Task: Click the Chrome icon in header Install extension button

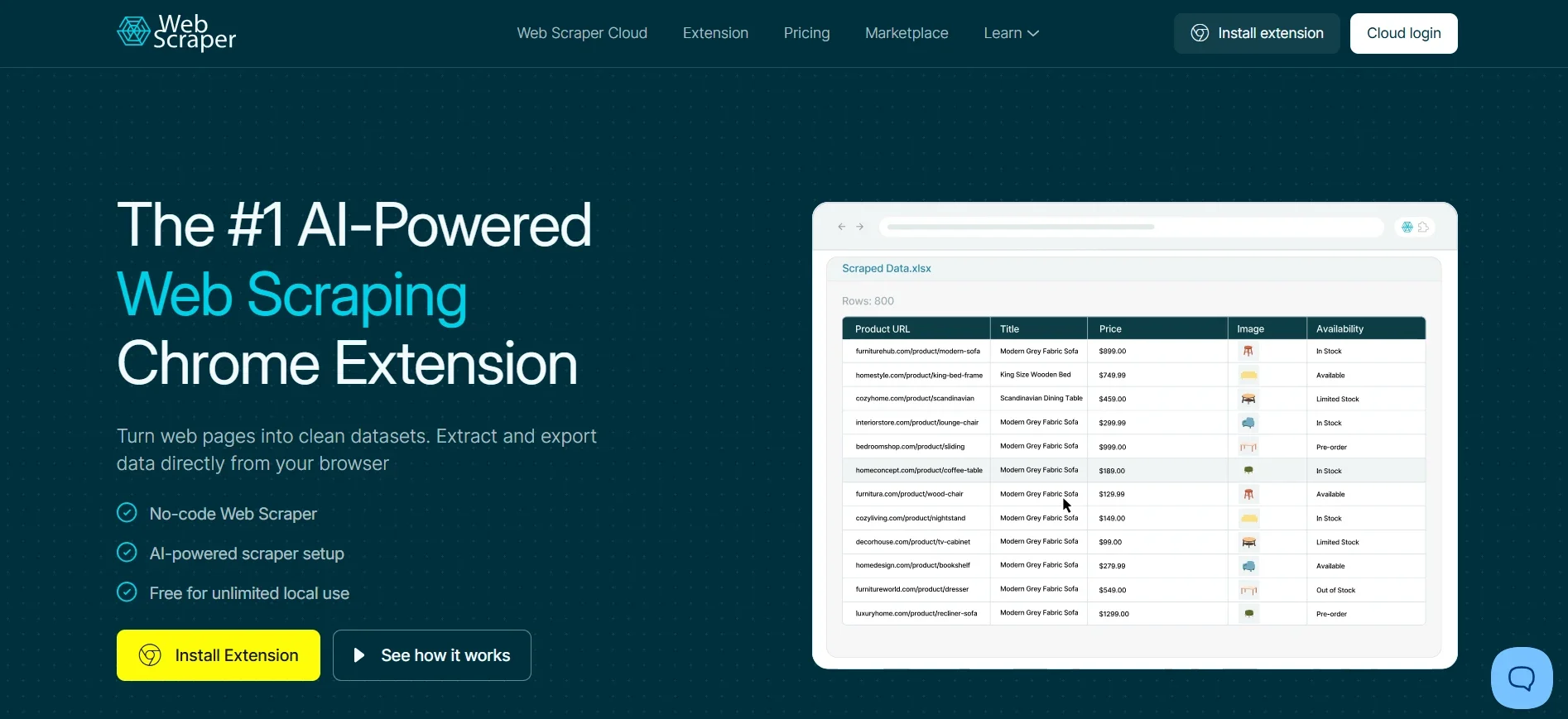Action: click(1200, 33)
